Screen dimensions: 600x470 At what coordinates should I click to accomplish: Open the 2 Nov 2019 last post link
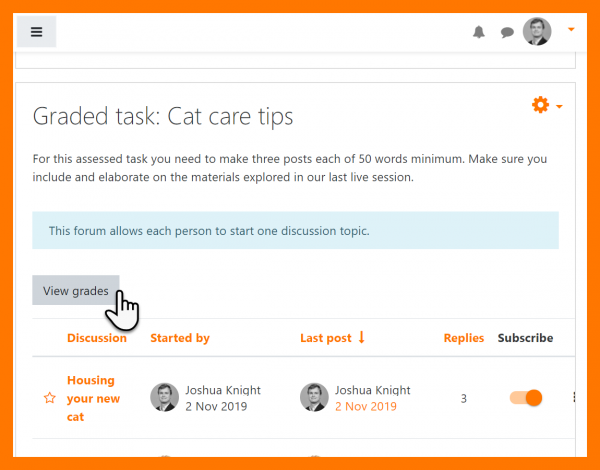pyautogui.click(x=366, y=407)
